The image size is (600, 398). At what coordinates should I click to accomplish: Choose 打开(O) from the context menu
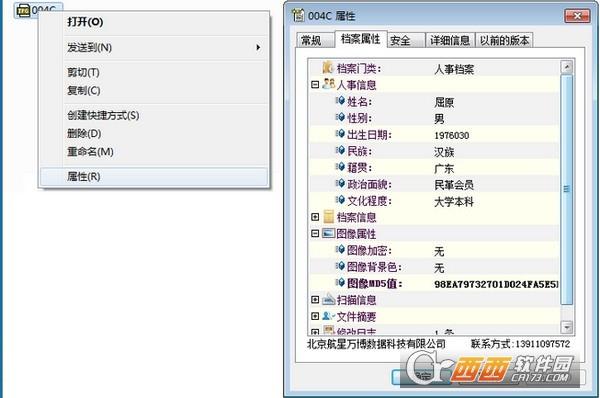[x=85, y=22]
